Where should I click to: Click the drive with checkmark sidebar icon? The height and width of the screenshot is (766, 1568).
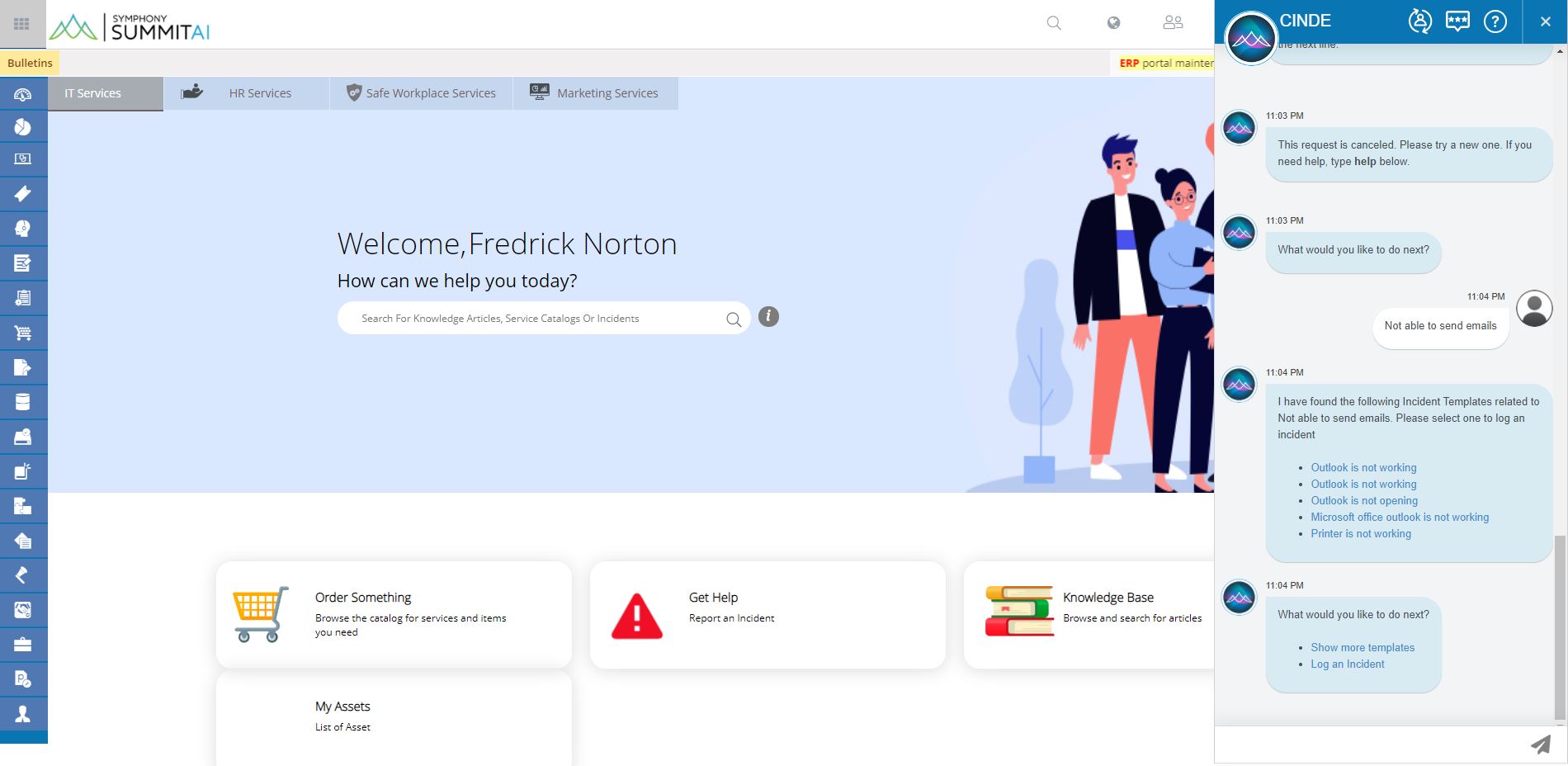point(23,437)
